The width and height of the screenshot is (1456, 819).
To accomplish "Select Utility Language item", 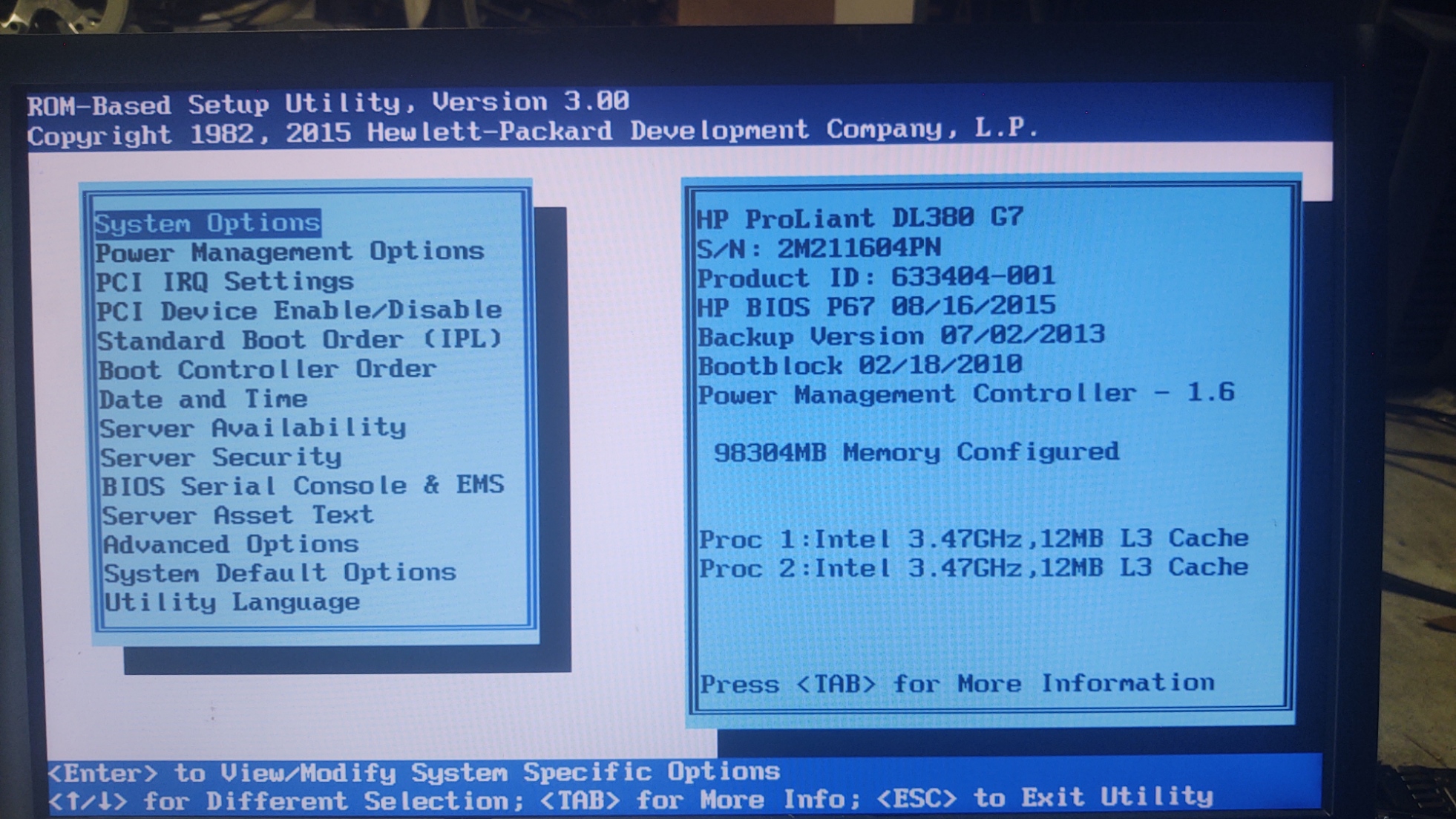I will point(232,602).
